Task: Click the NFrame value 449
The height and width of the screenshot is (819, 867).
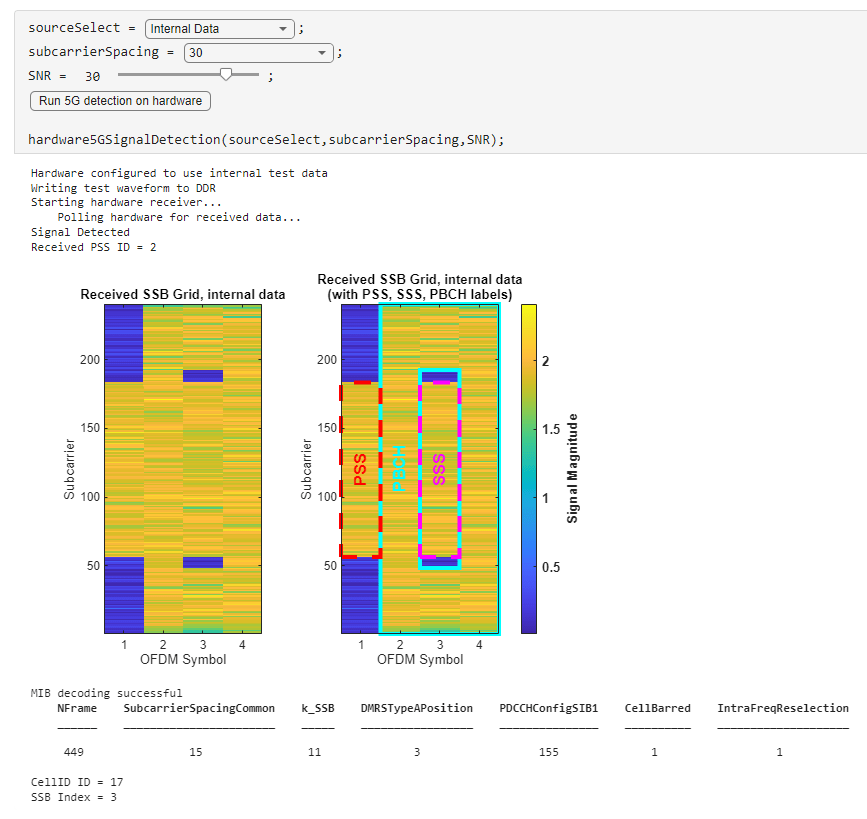Action: (x=74, y=752)
